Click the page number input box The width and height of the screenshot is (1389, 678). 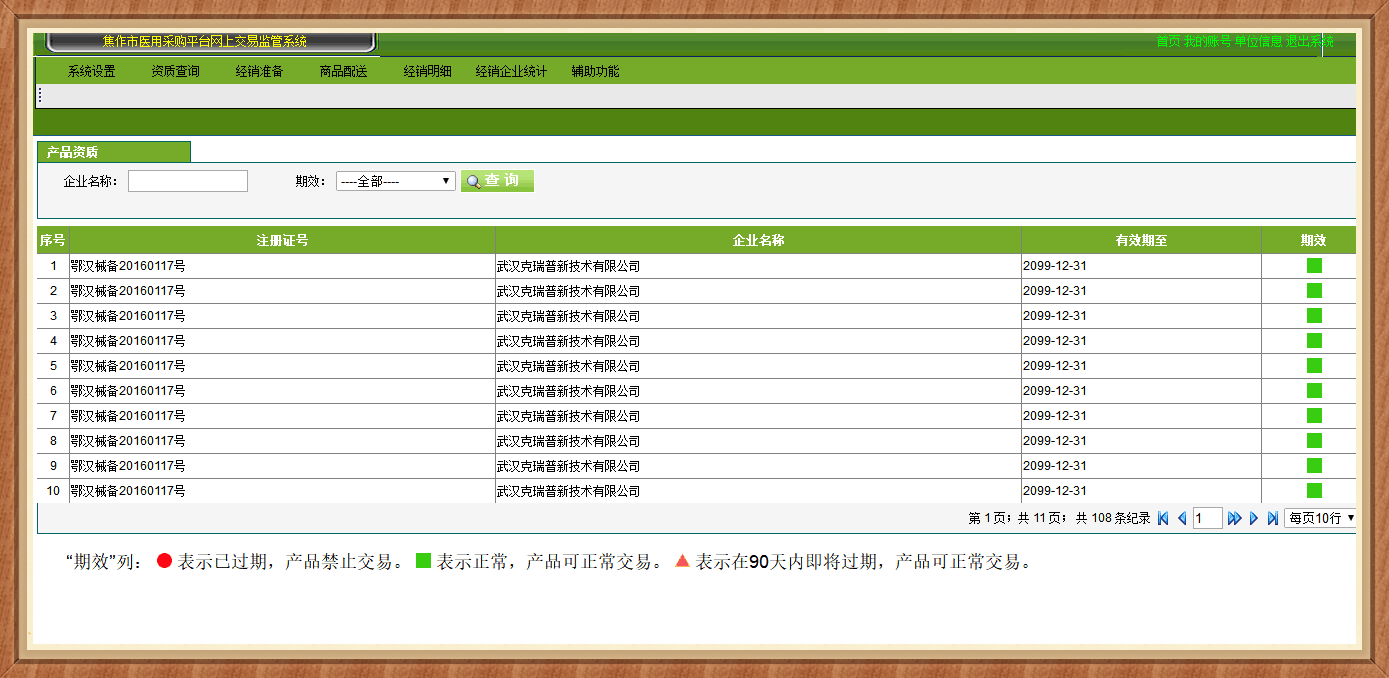[1207, 518]
